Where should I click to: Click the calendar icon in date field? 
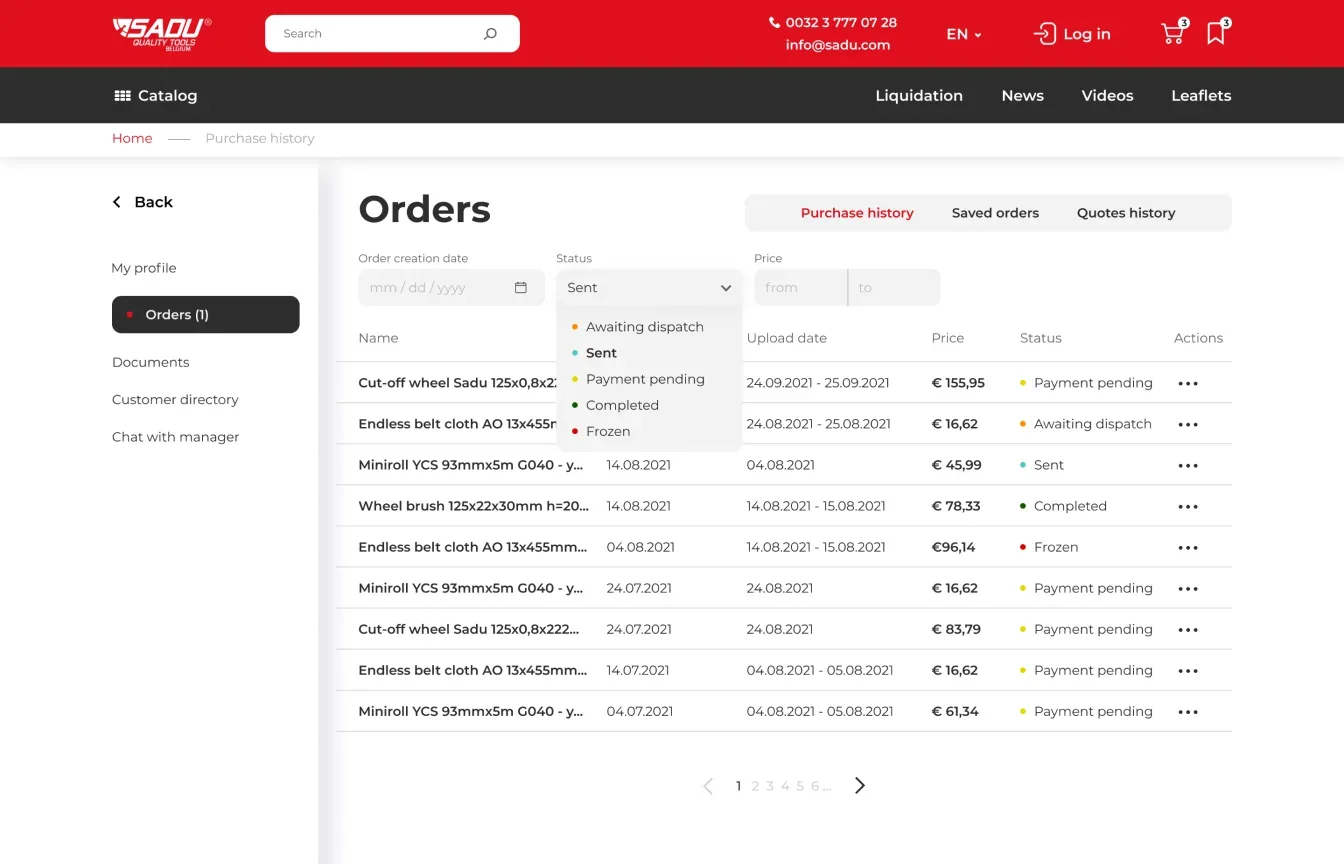click(521, 288)
